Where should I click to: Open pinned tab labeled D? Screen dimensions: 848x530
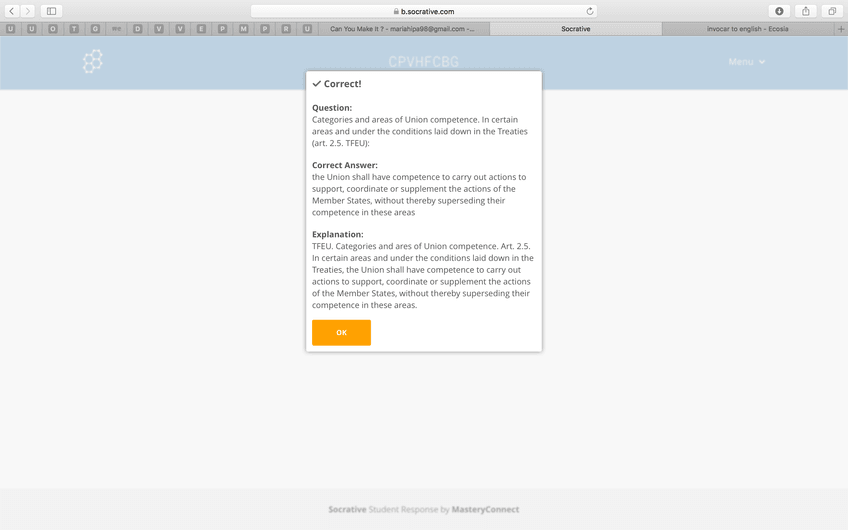[x=137, y=29]
